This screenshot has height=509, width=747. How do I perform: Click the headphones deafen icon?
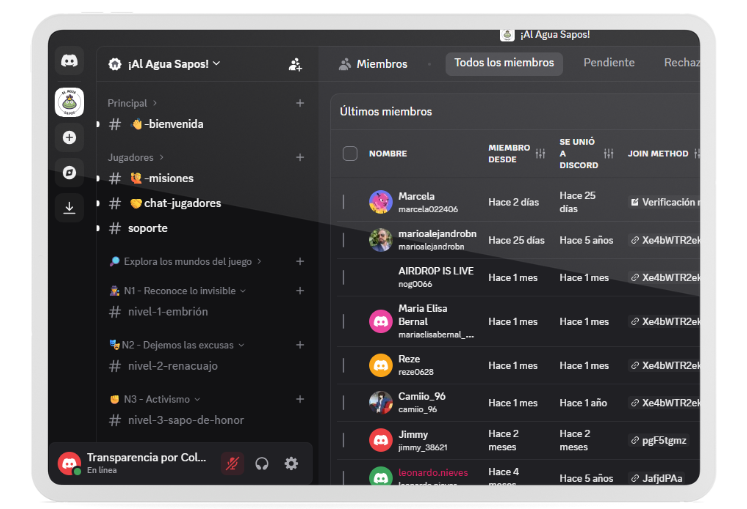coord(262,463)
